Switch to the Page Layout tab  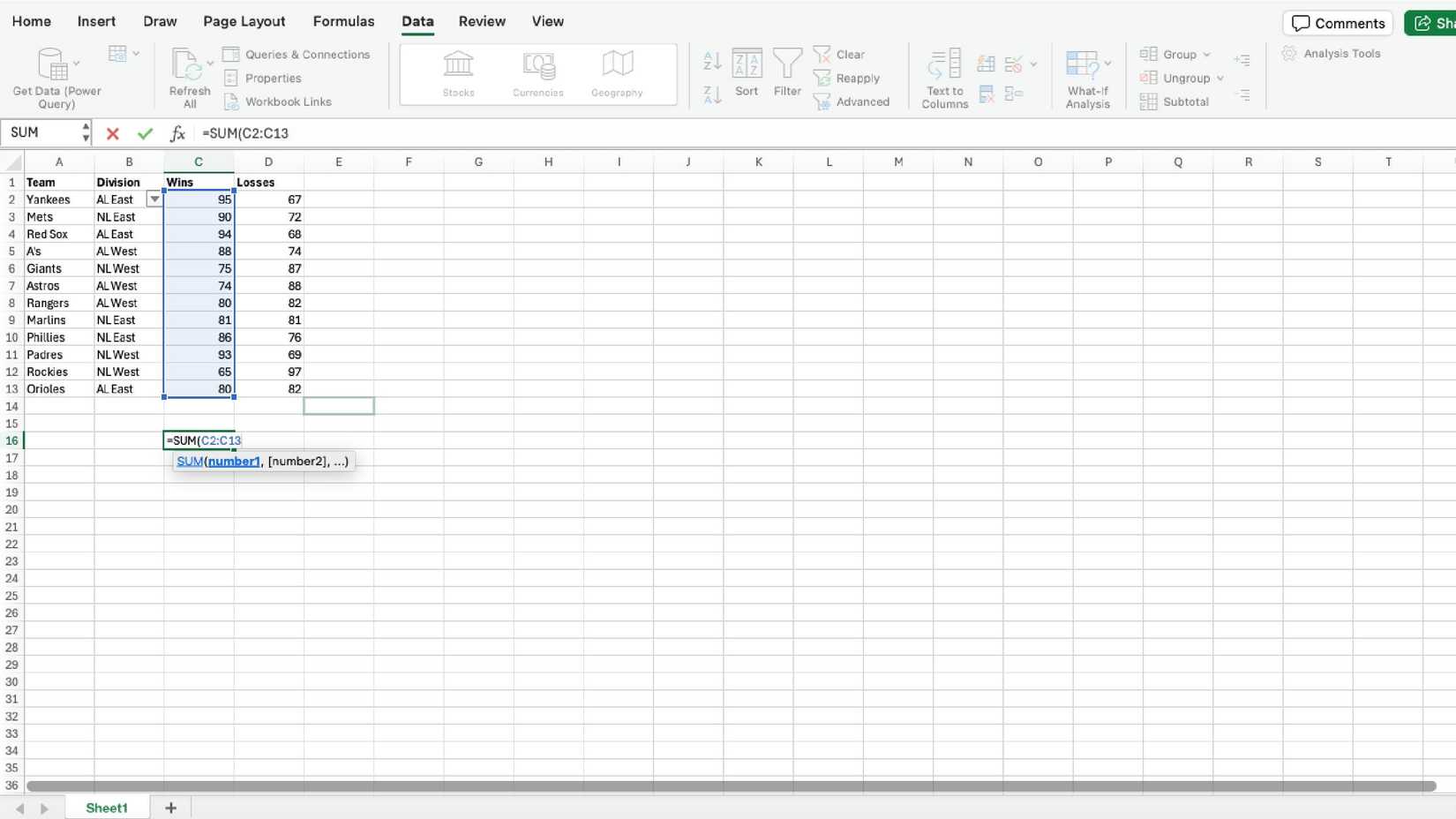pyautogui.click(x=244, y=21)
